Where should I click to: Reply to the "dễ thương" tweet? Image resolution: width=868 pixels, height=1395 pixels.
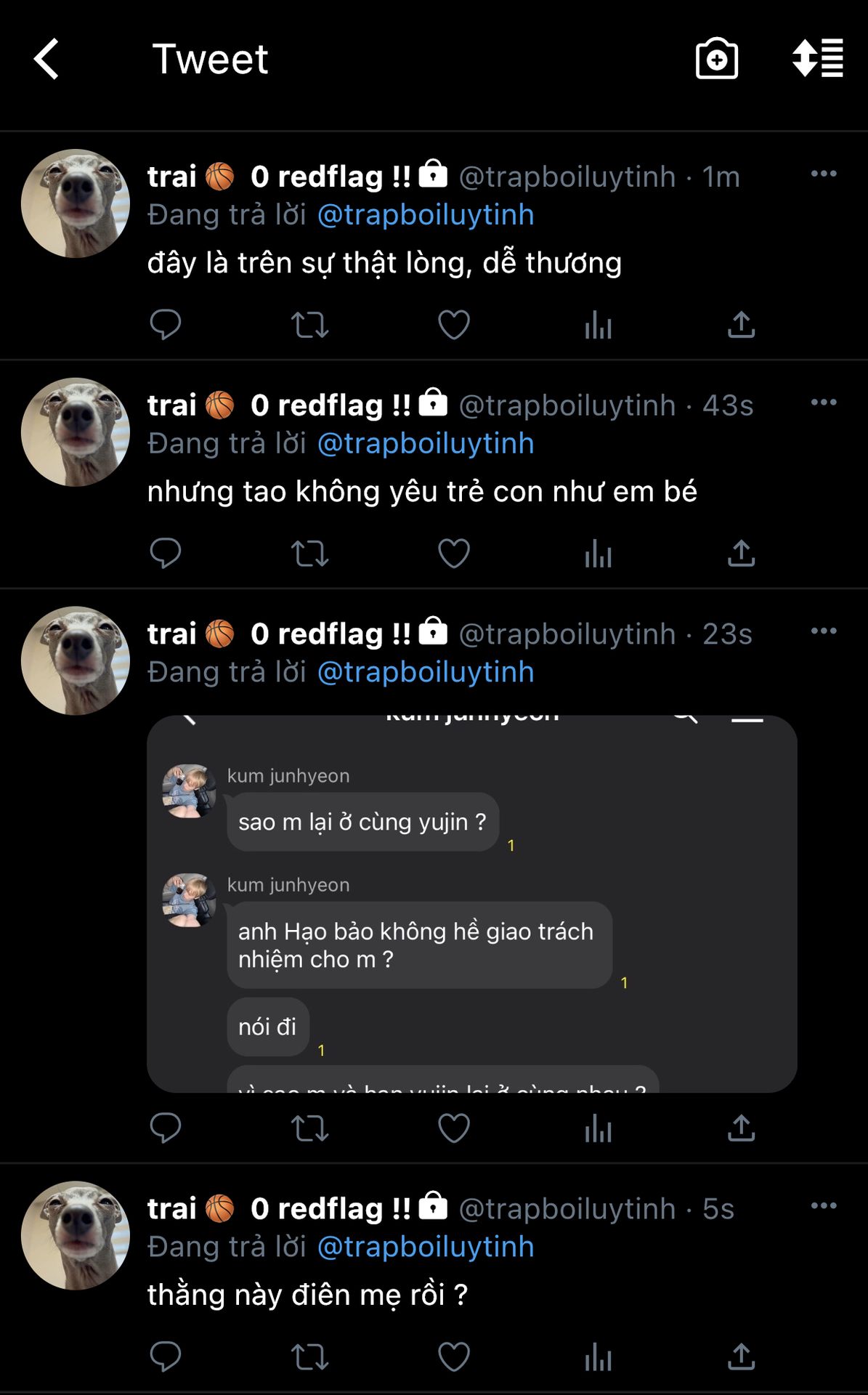click(x=165, y=325)
